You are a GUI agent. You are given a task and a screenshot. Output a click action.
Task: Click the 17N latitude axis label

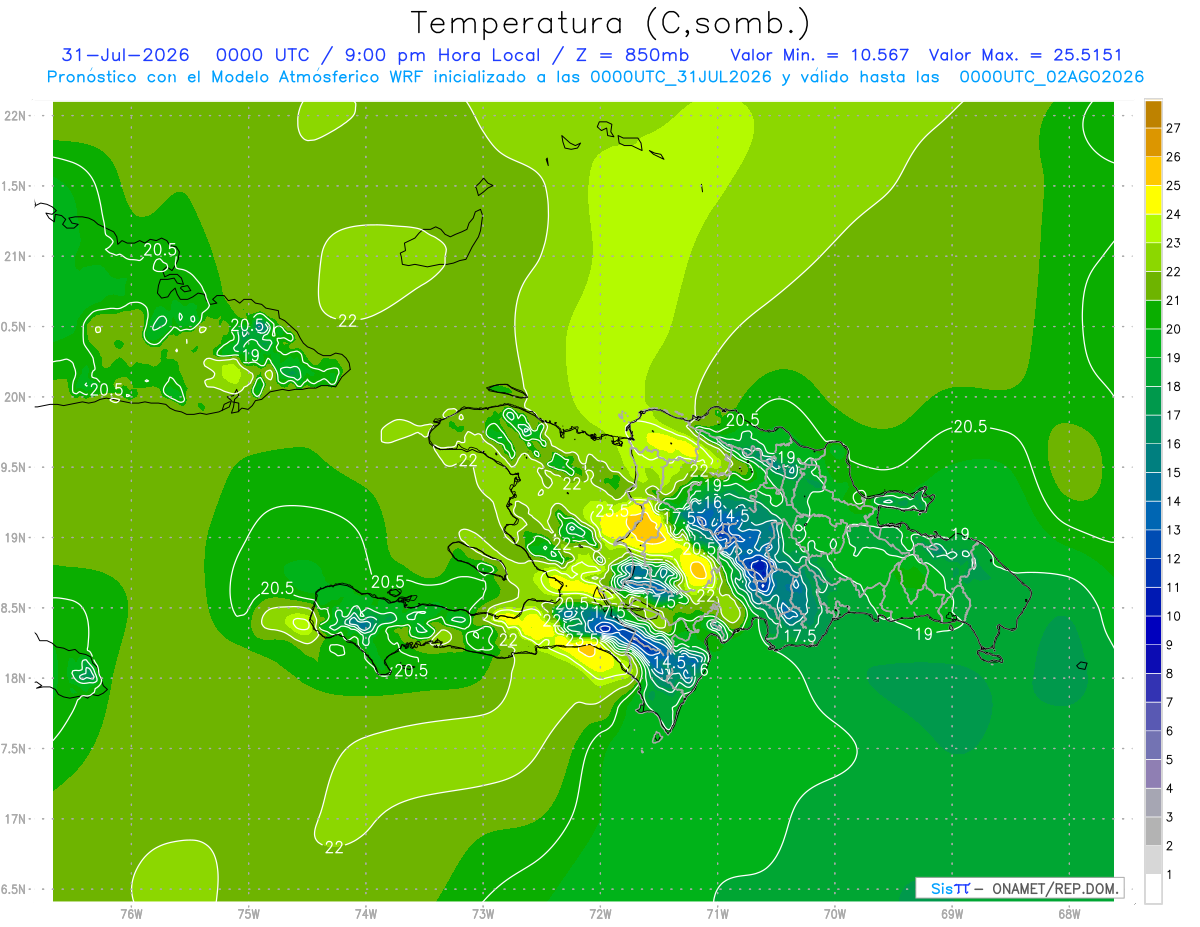pos(16,820)
